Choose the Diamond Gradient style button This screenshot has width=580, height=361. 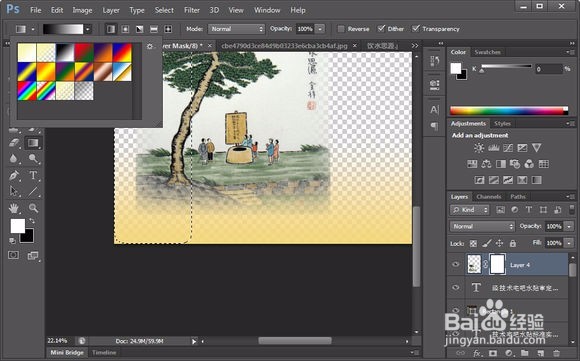click(x=168, y=29)
